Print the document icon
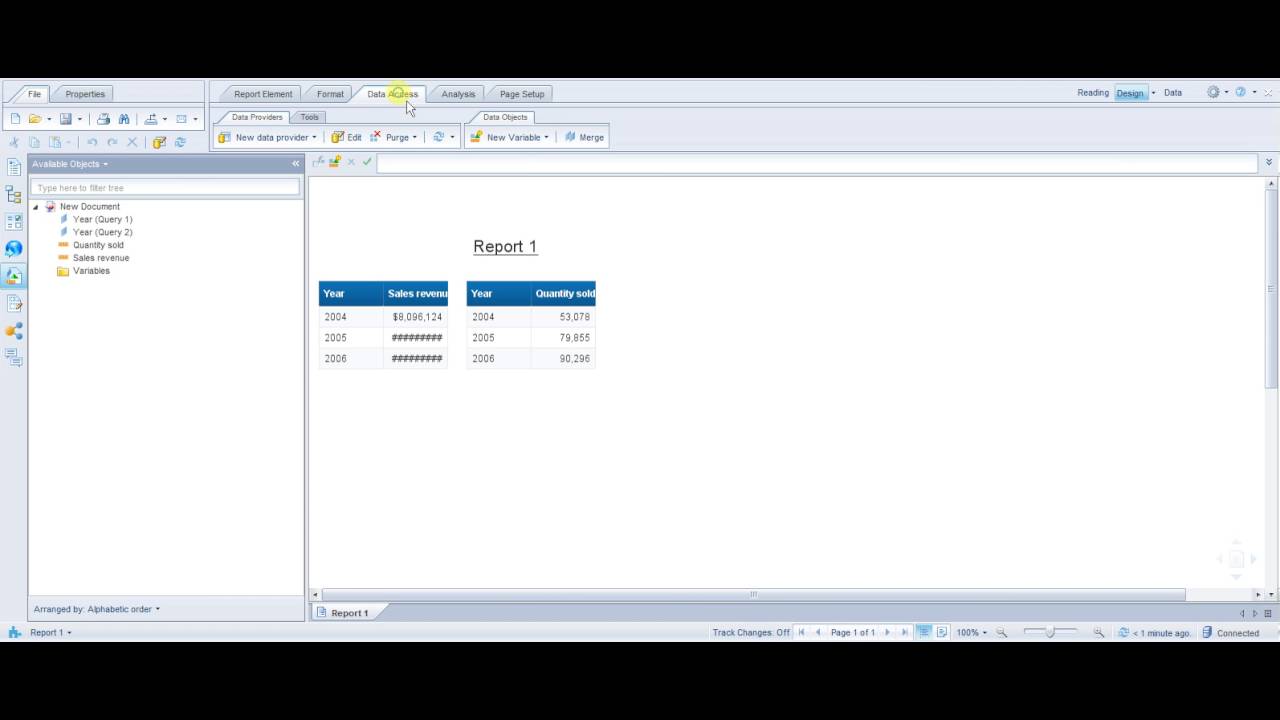 (103, 119)
